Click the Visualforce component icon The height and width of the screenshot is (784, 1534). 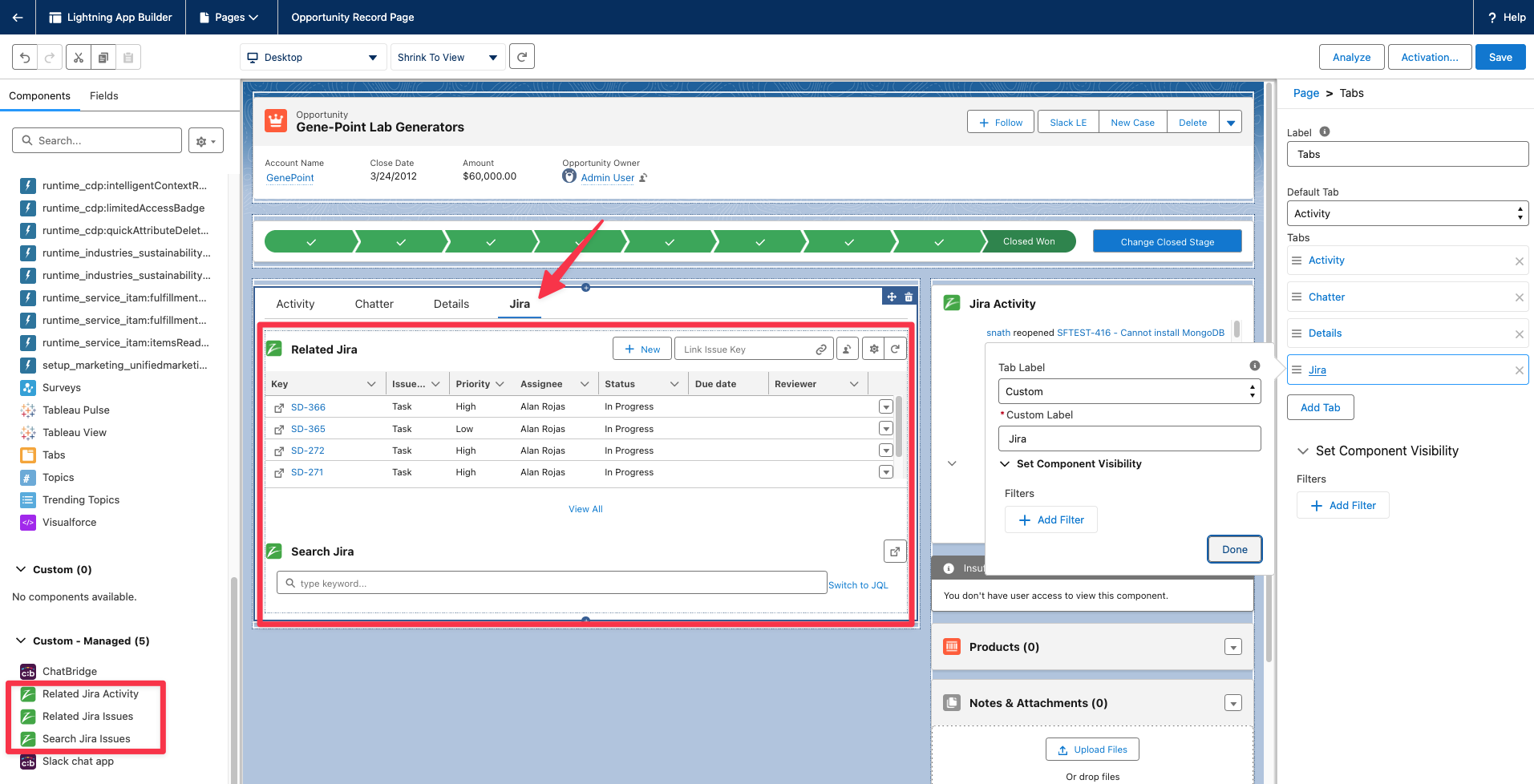(x=28, y=523)
